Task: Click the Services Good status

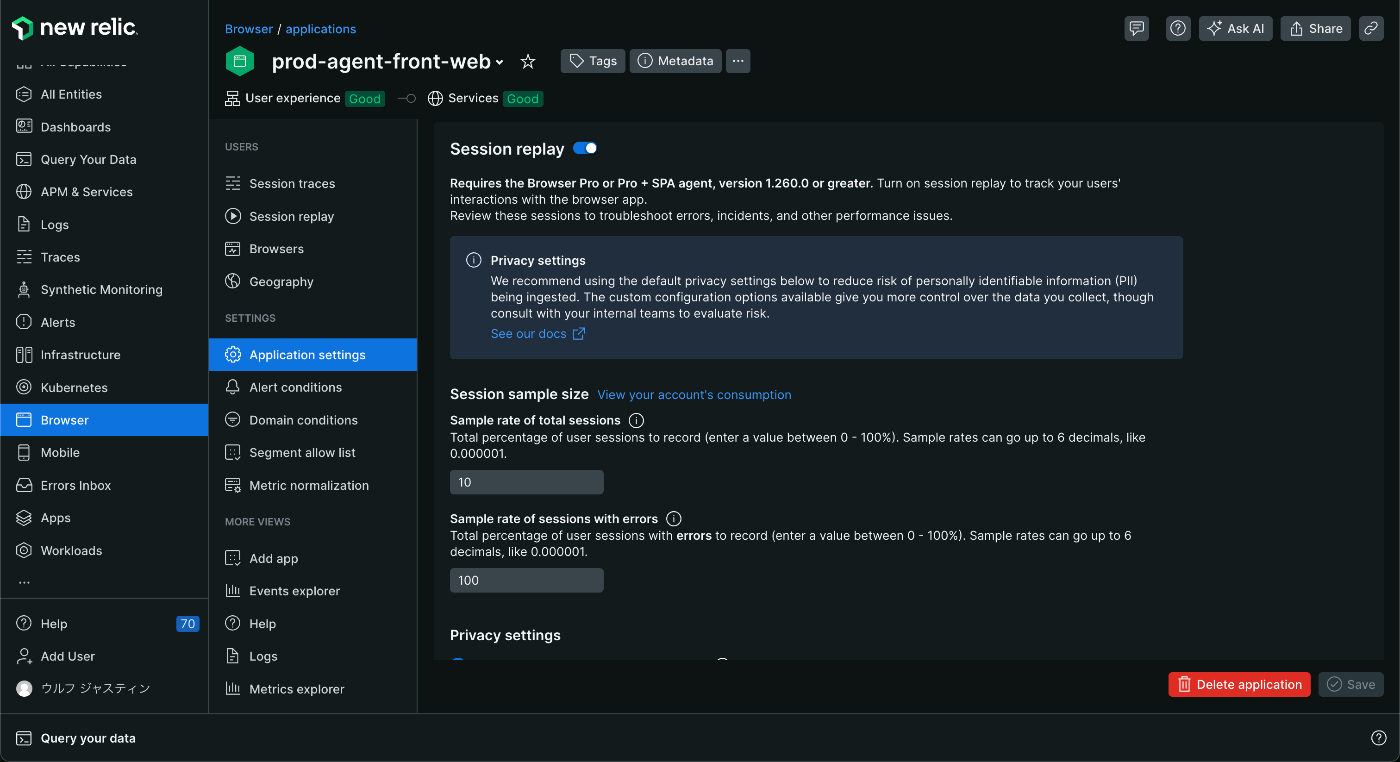Action: tap(485, 98)
